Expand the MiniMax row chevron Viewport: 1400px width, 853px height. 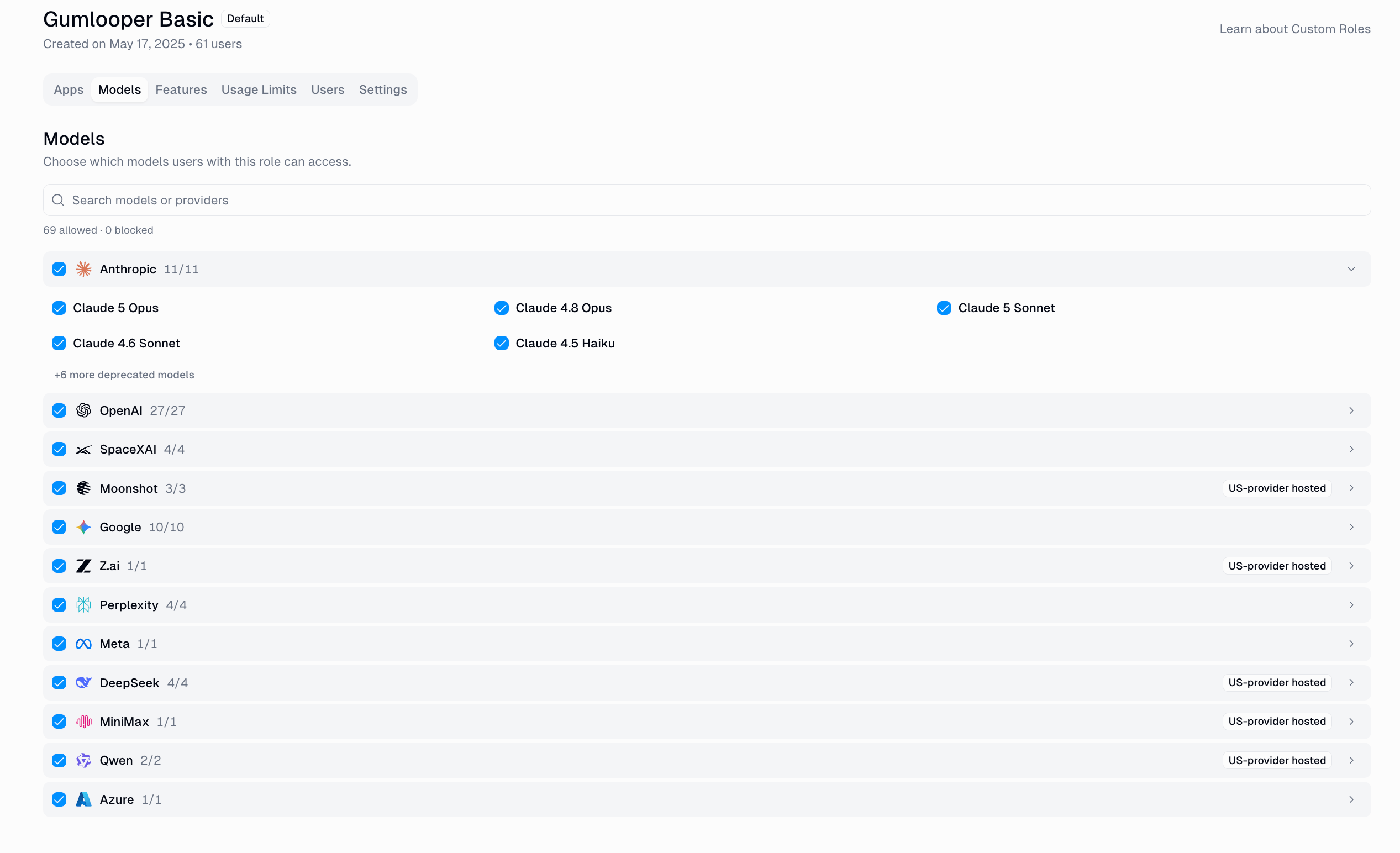(x=1352, y=722)
